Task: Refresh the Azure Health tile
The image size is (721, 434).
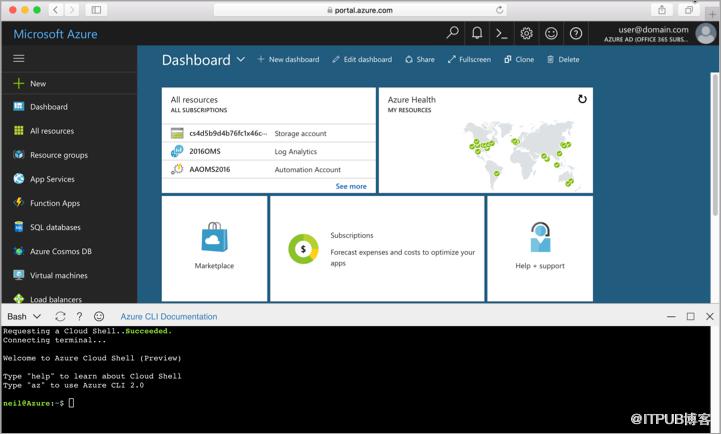Action: [582, 99]
